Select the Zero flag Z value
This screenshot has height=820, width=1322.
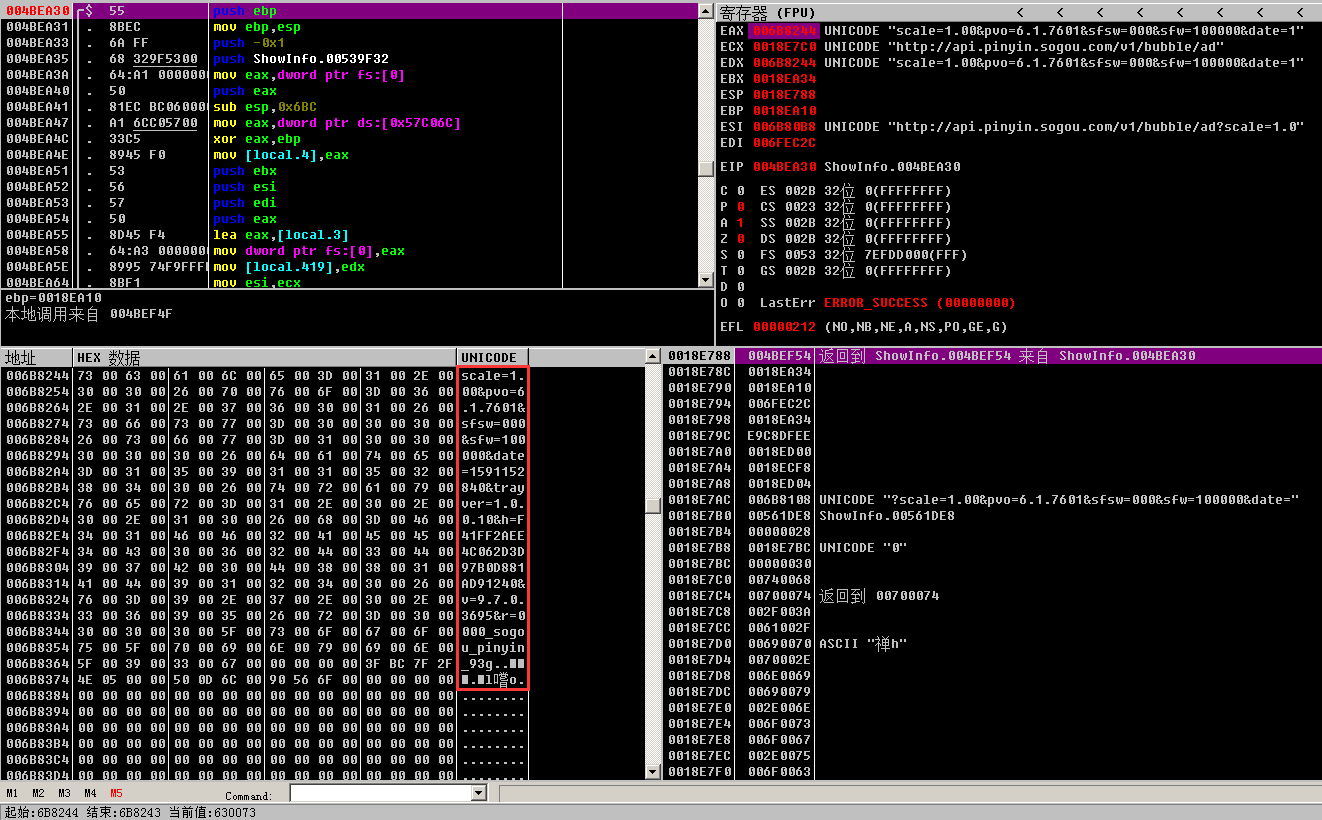pyautogui.click(x=740, y=239)
